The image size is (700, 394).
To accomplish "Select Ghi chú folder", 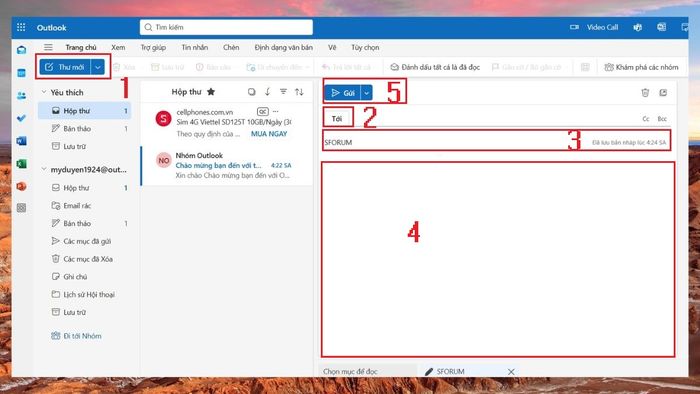I will point(84,277).
